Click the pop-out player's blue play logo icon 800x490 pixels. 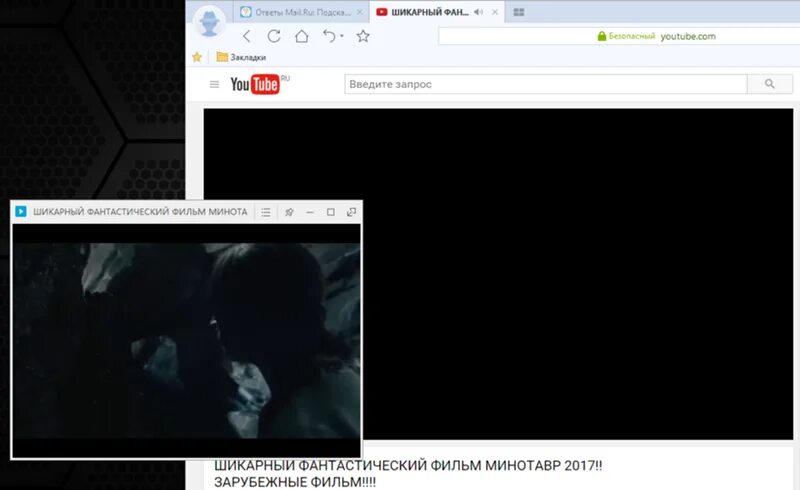point(21,211)
